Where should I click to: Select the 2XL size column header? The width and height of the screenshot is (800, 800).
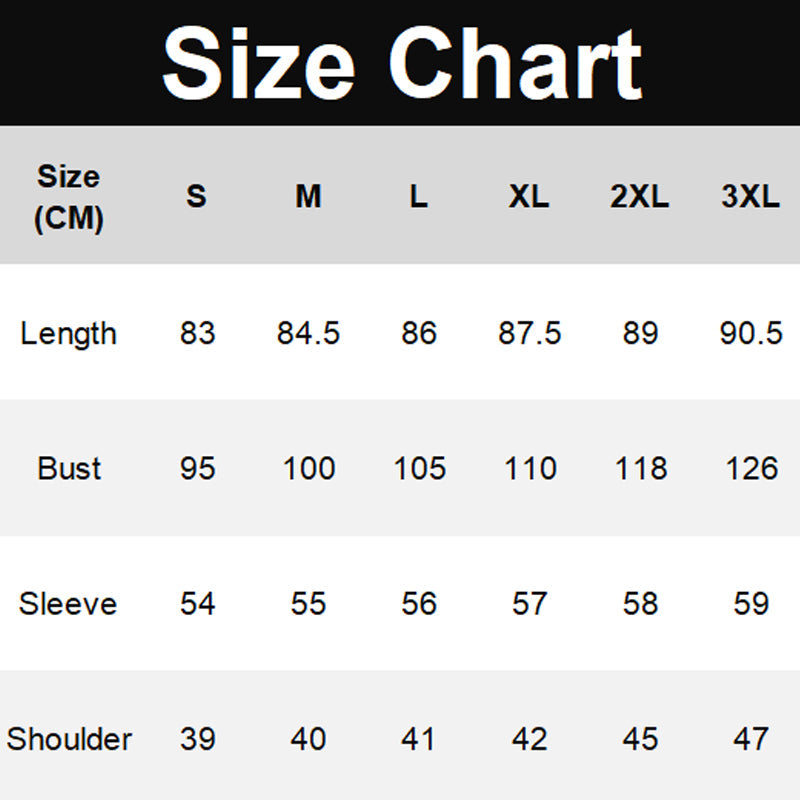point(640,197)
